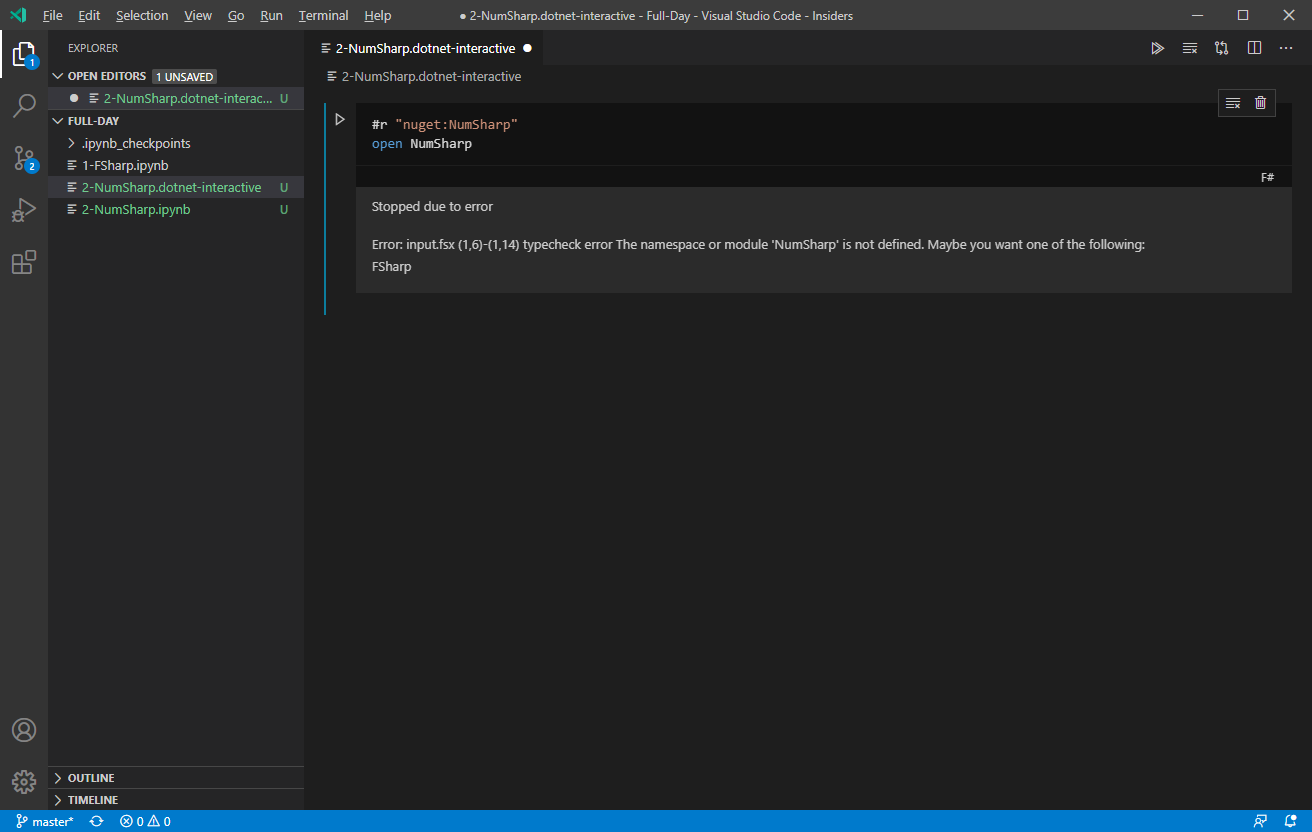Open the master* branch picker
This screenshot has height=832, width=1312.
[x=45, y=821]
